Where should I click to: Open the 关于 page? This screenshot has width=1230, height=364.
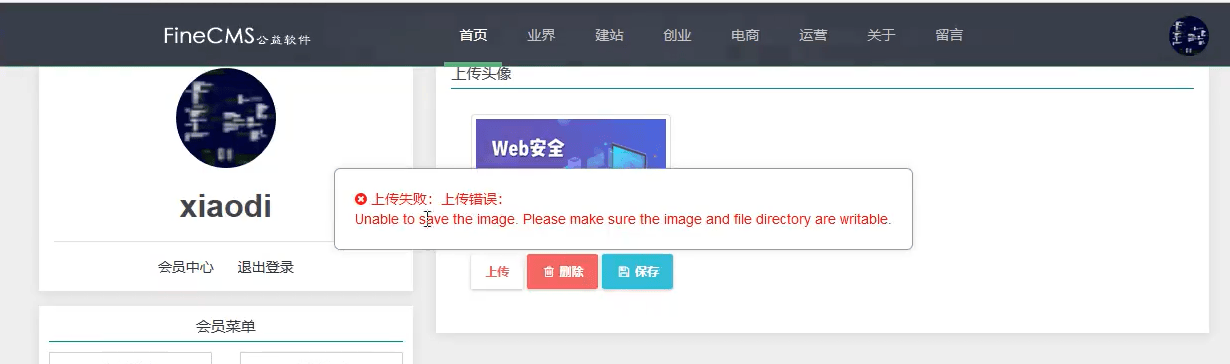[881, 35]
